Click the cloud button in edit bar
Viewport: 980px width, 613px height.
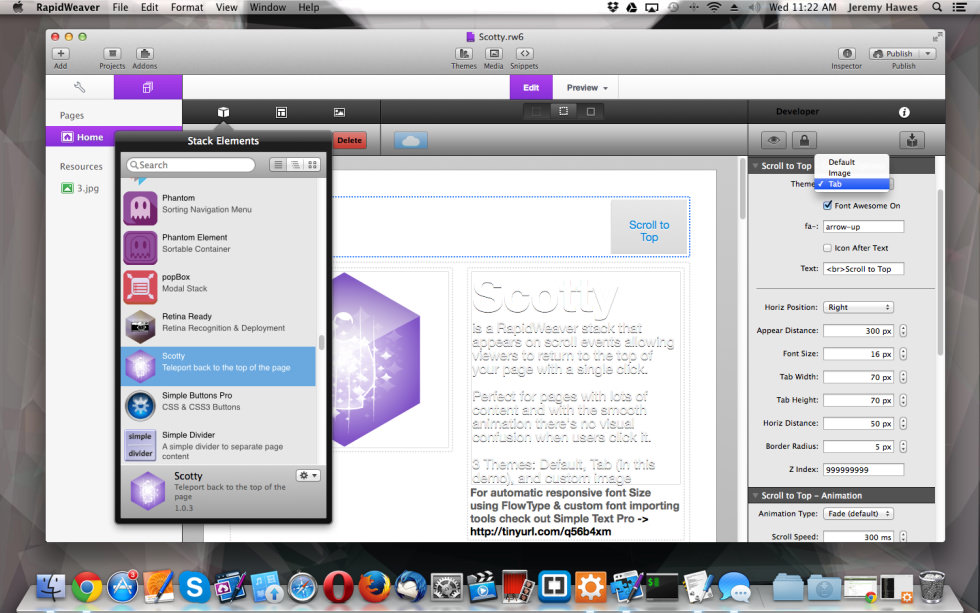[411, 141]
